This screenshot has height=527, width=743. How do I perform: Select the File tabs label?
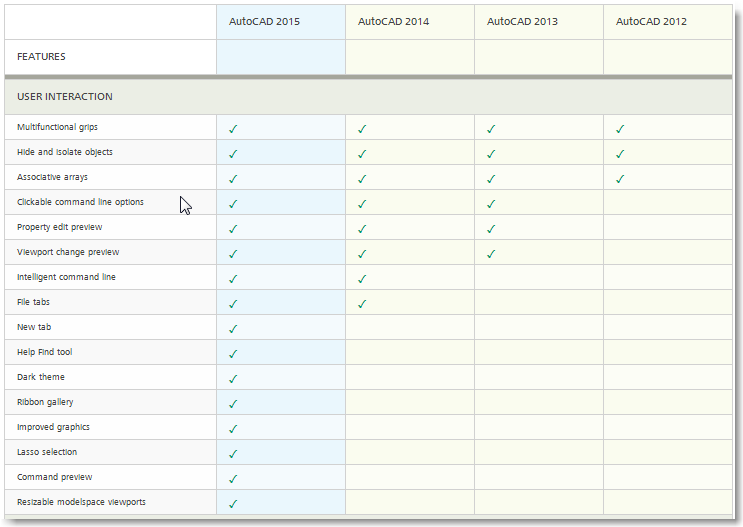click(x=33, y=302)
